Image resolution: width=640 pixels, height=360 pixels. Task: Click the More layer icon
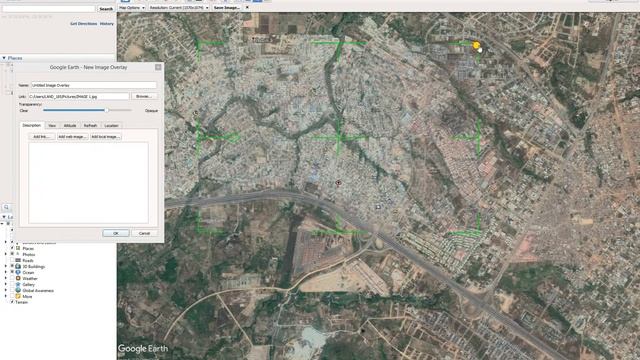click(x=18, y=296)
